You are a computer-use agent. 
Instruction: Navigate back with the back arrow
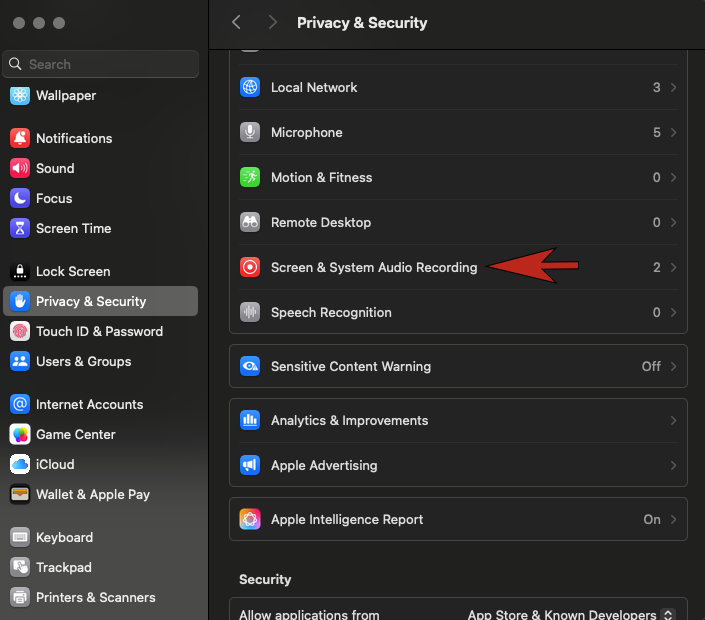click(236, 22)
